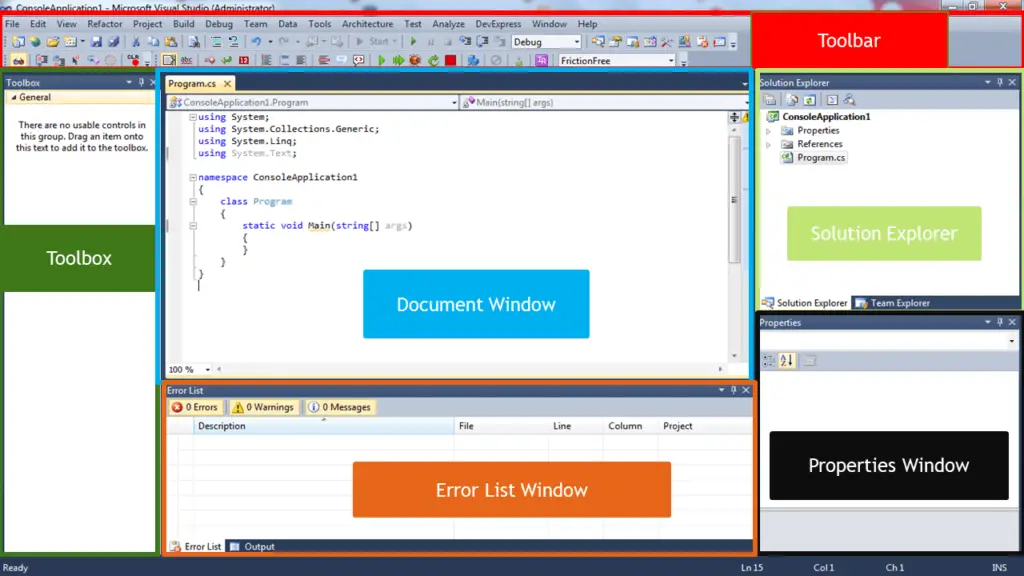Click the green refresh arrow icon in second toolbar row

click(x=433, y=61)
